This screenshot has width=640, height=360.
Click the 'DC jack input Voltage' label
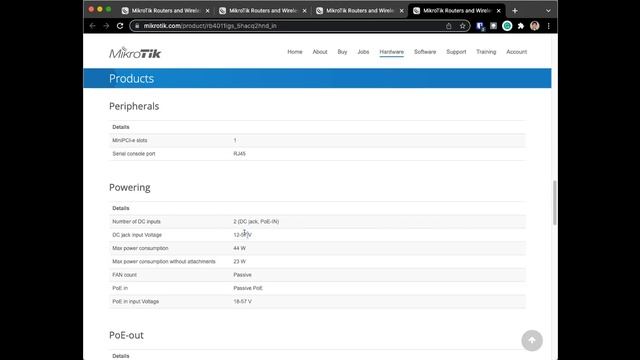pyautogui.click(x=137, y=235)
